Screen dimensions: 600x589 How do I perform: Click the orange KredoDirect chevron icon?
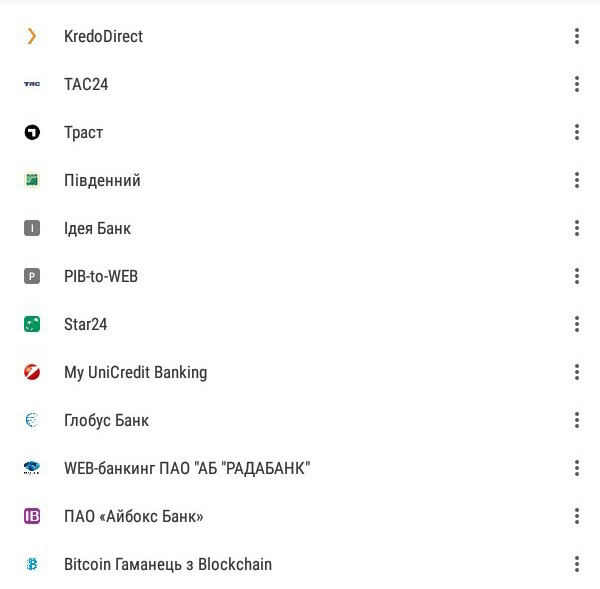point(32,36)
